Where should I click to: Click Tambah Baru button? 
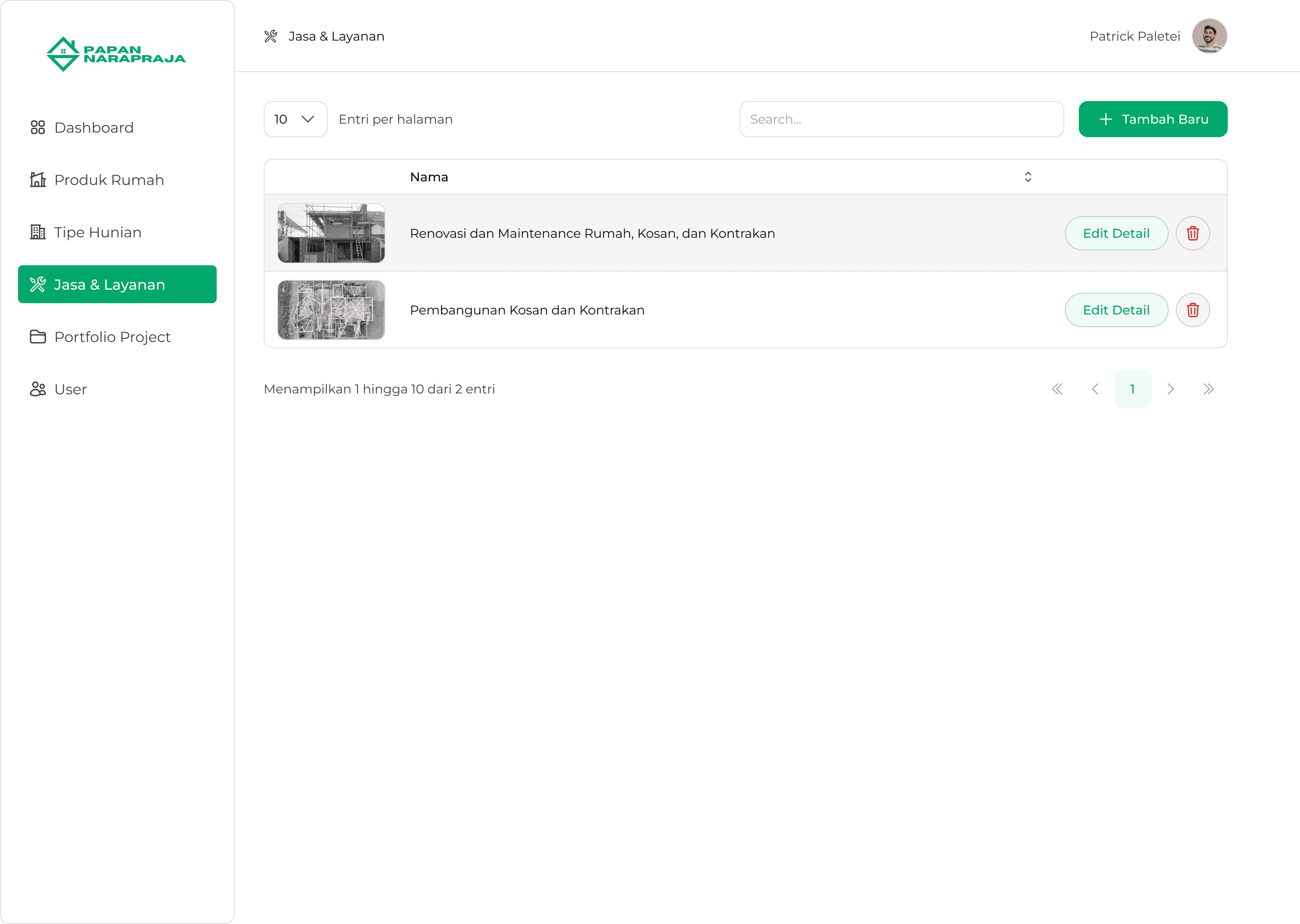[1152, 120]
